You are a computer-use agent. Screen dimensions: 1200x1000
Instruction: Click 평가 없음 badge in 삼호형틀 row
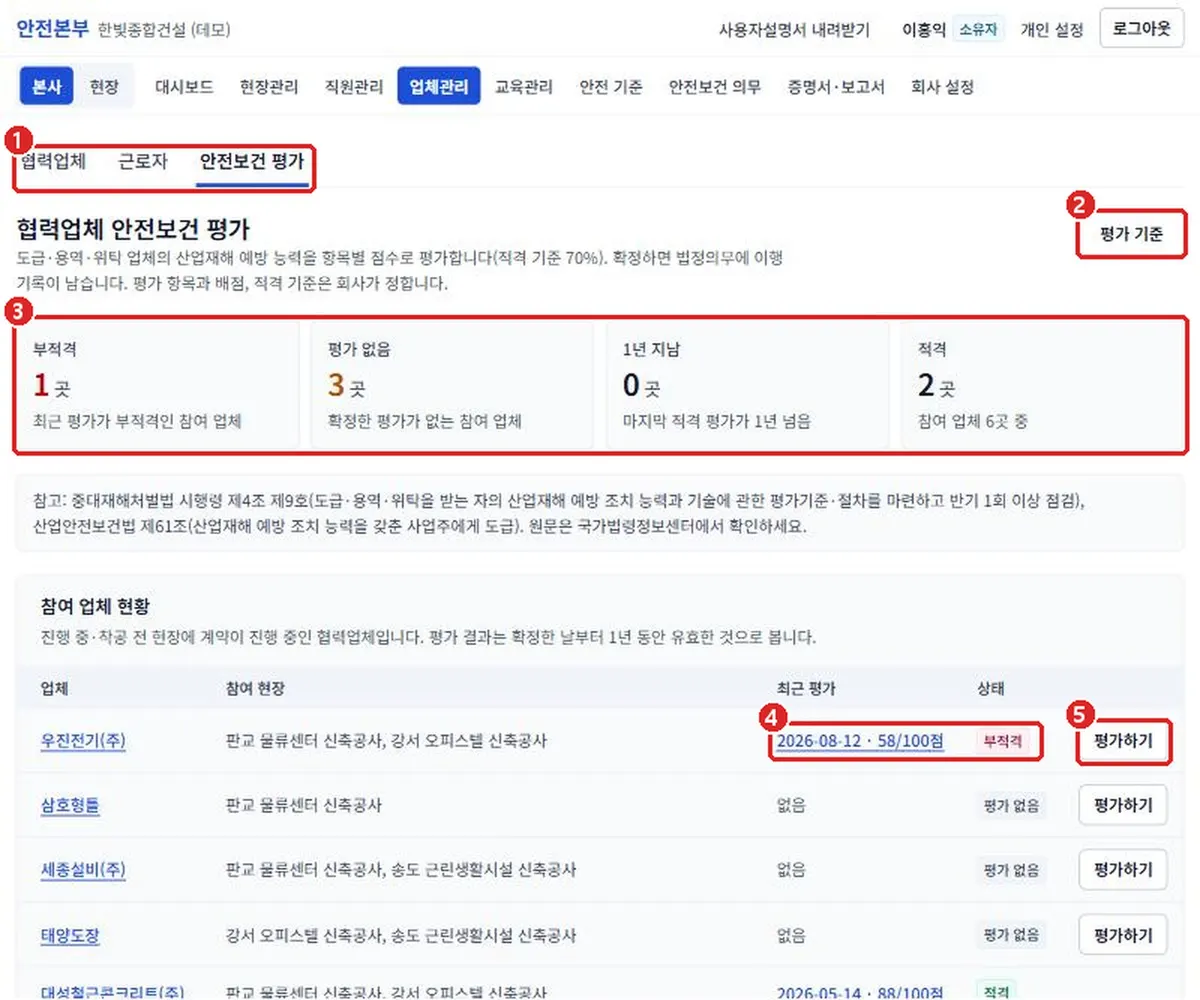coord(1011,806)
